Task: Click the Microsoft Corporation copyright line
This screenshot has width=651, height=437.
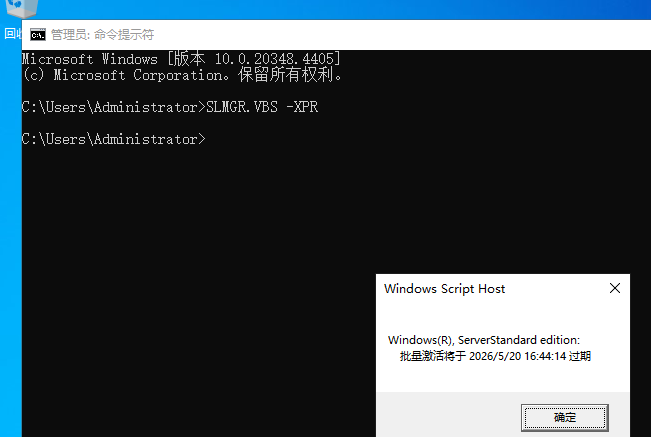Action: [183, 75]
